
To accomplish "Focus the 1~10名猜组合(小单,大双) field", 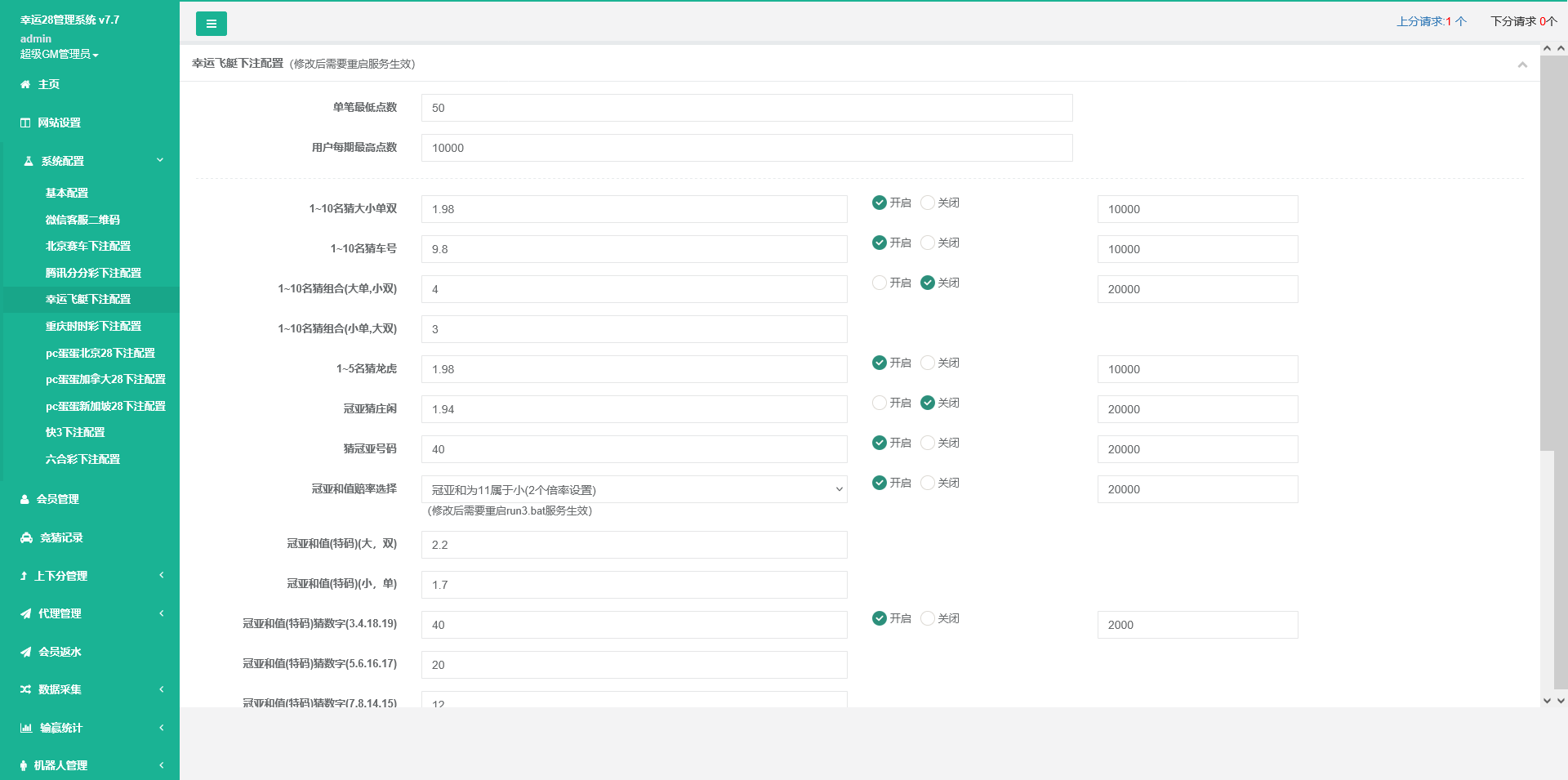I will coord(634,329).
